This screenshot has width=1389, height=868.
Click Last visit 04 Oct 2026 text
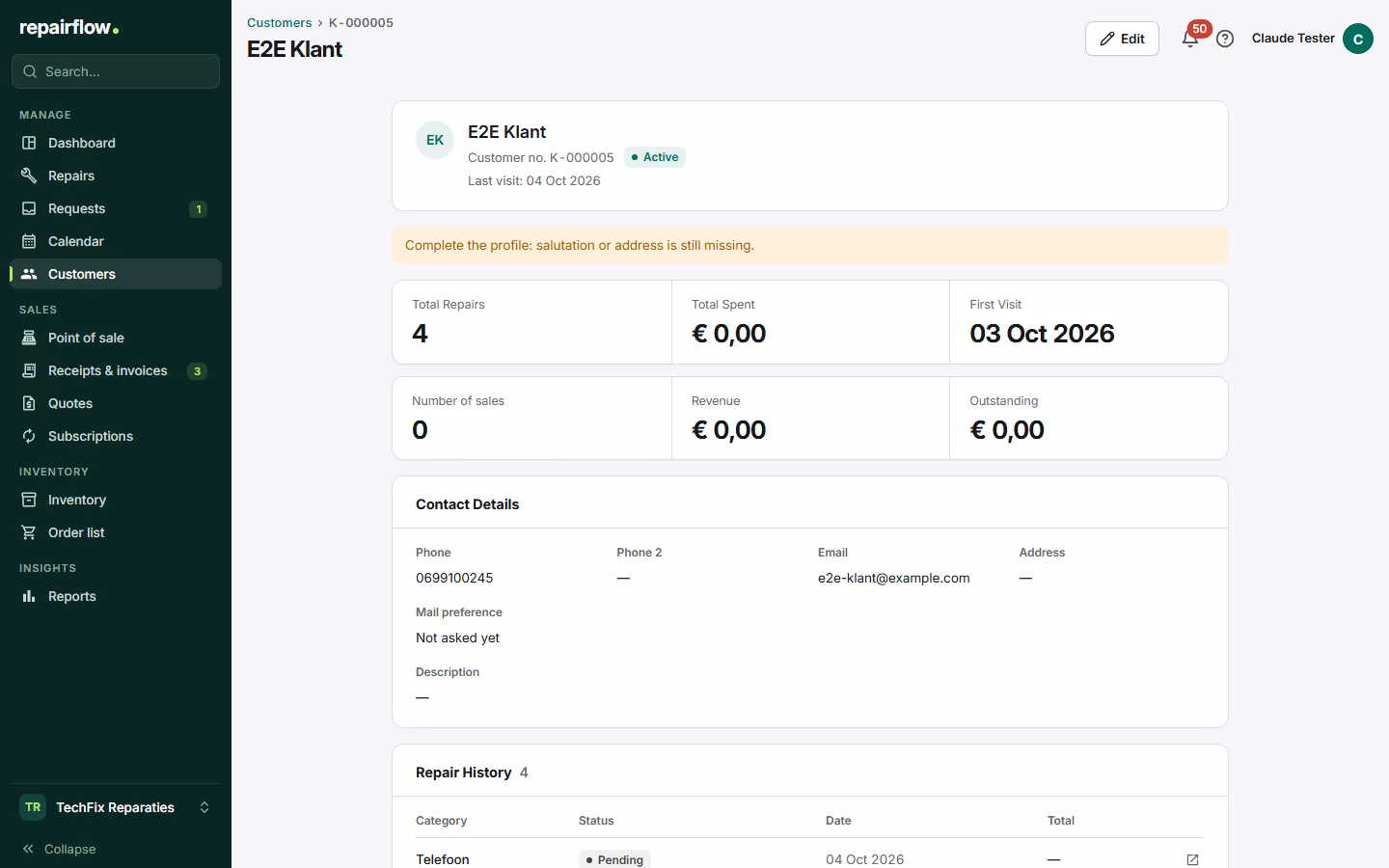click(x=534, y=180)
